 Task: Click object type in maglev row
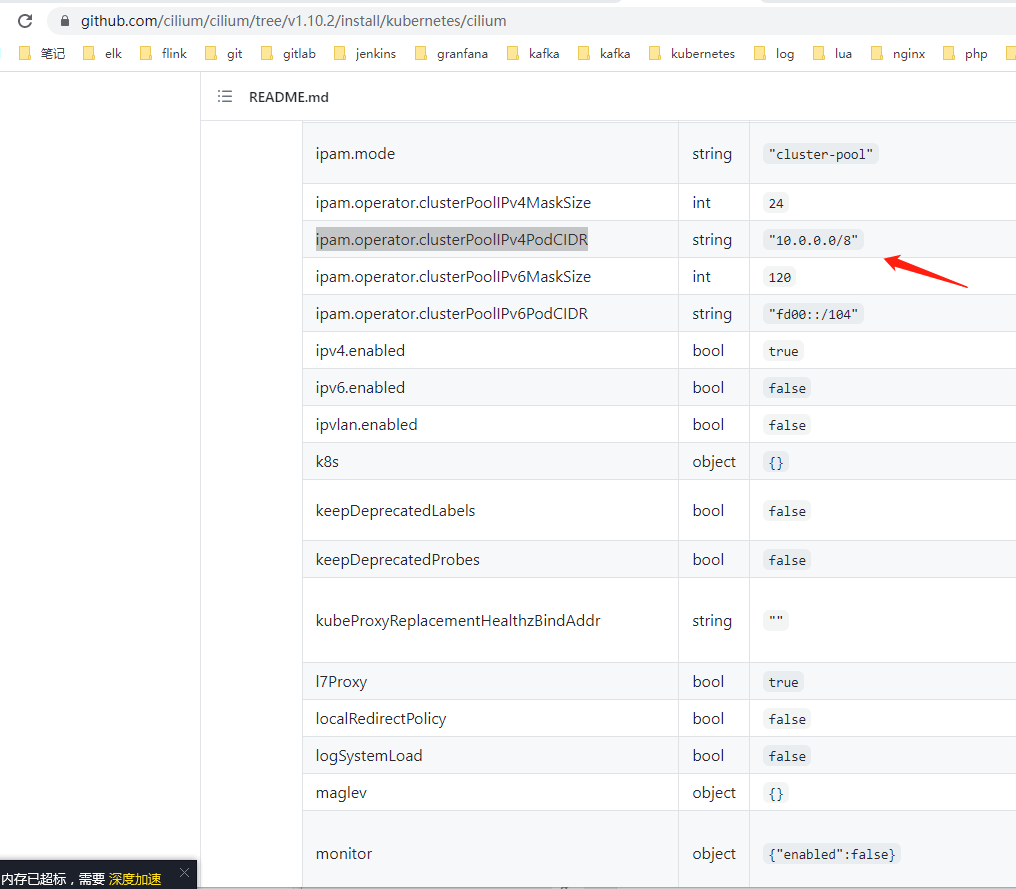coord(714,792)
